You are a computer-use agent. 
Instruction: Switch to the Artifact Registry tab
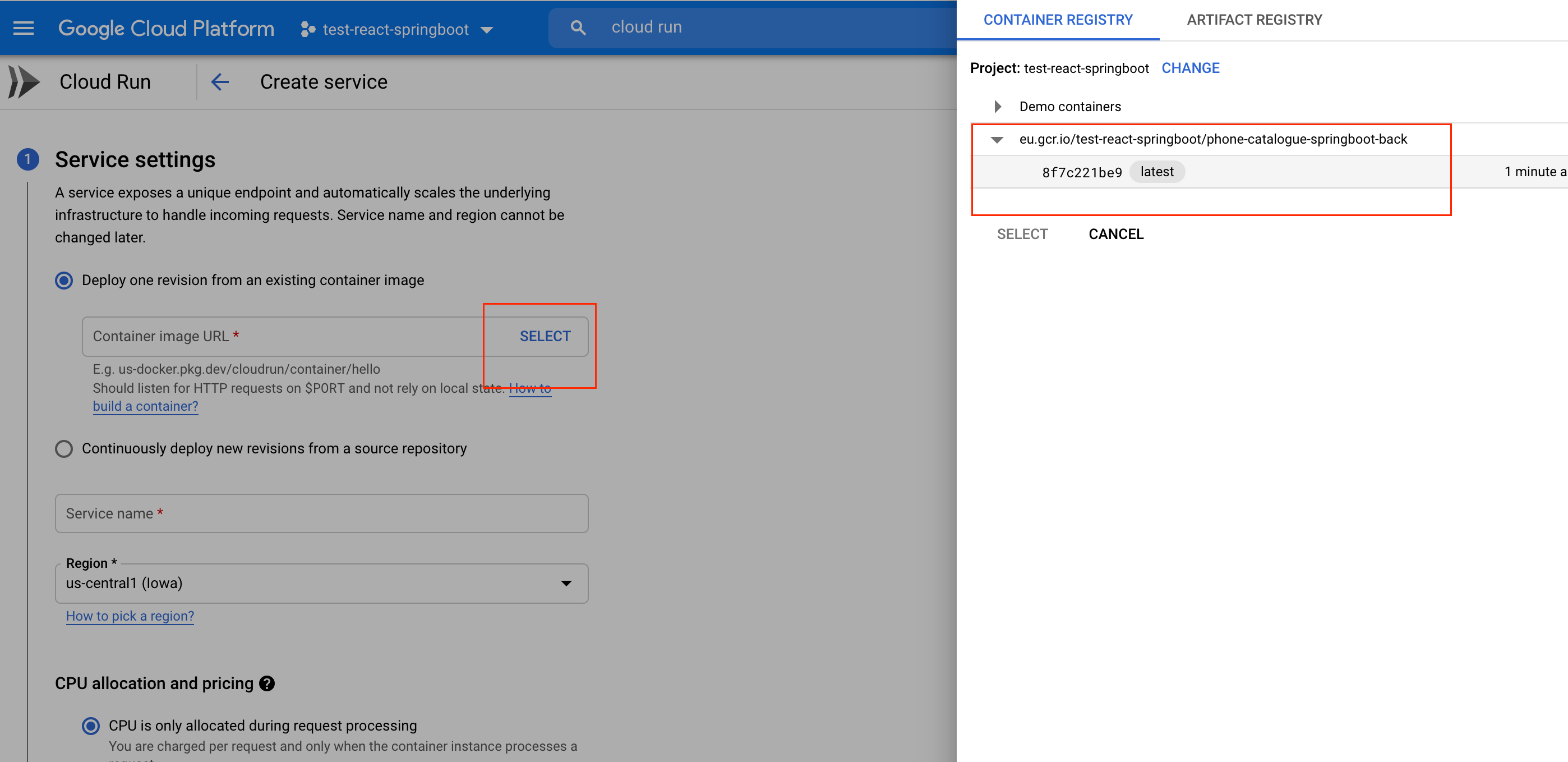pyautogui.click(x=1254, y=20)
